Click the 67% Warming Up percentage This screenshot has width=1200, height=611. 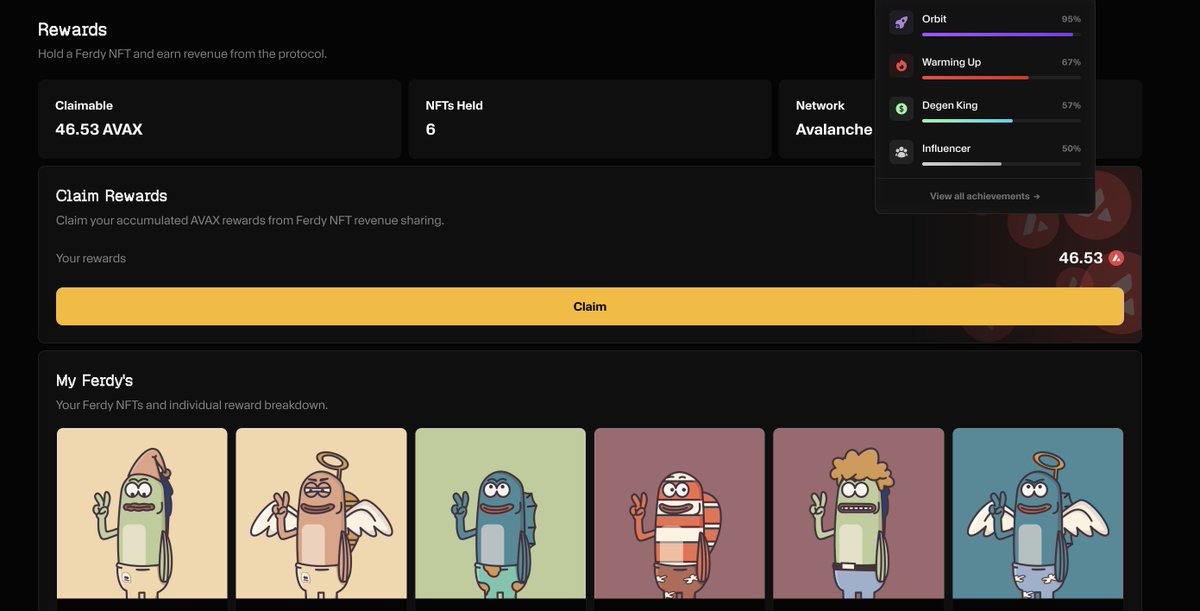tap(1071, 62)
